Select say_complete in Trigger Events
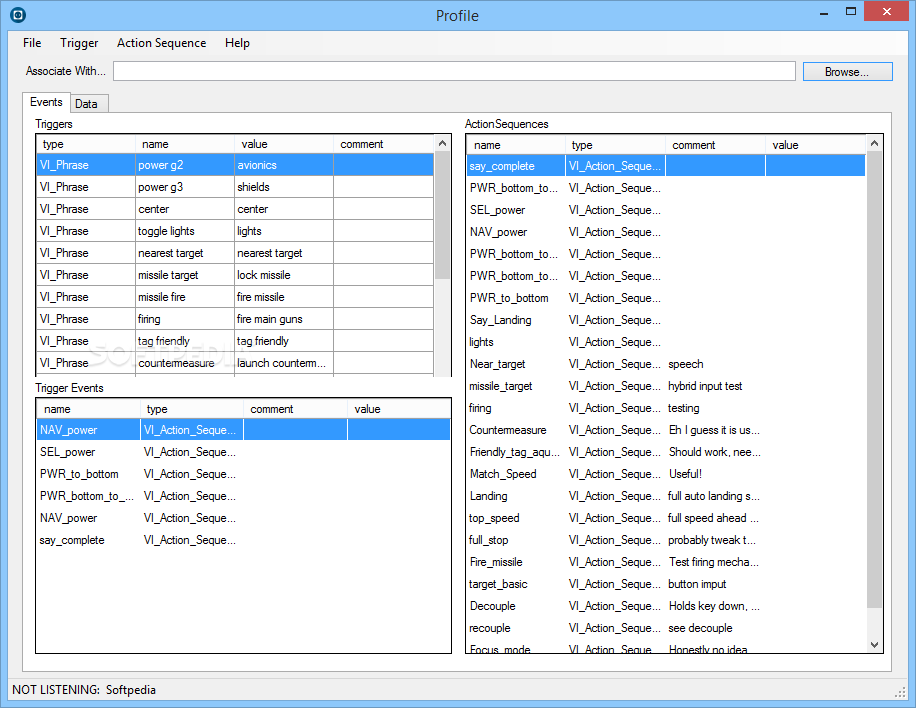This screenshot has width=916, height=708. click(x=244, y=540)
